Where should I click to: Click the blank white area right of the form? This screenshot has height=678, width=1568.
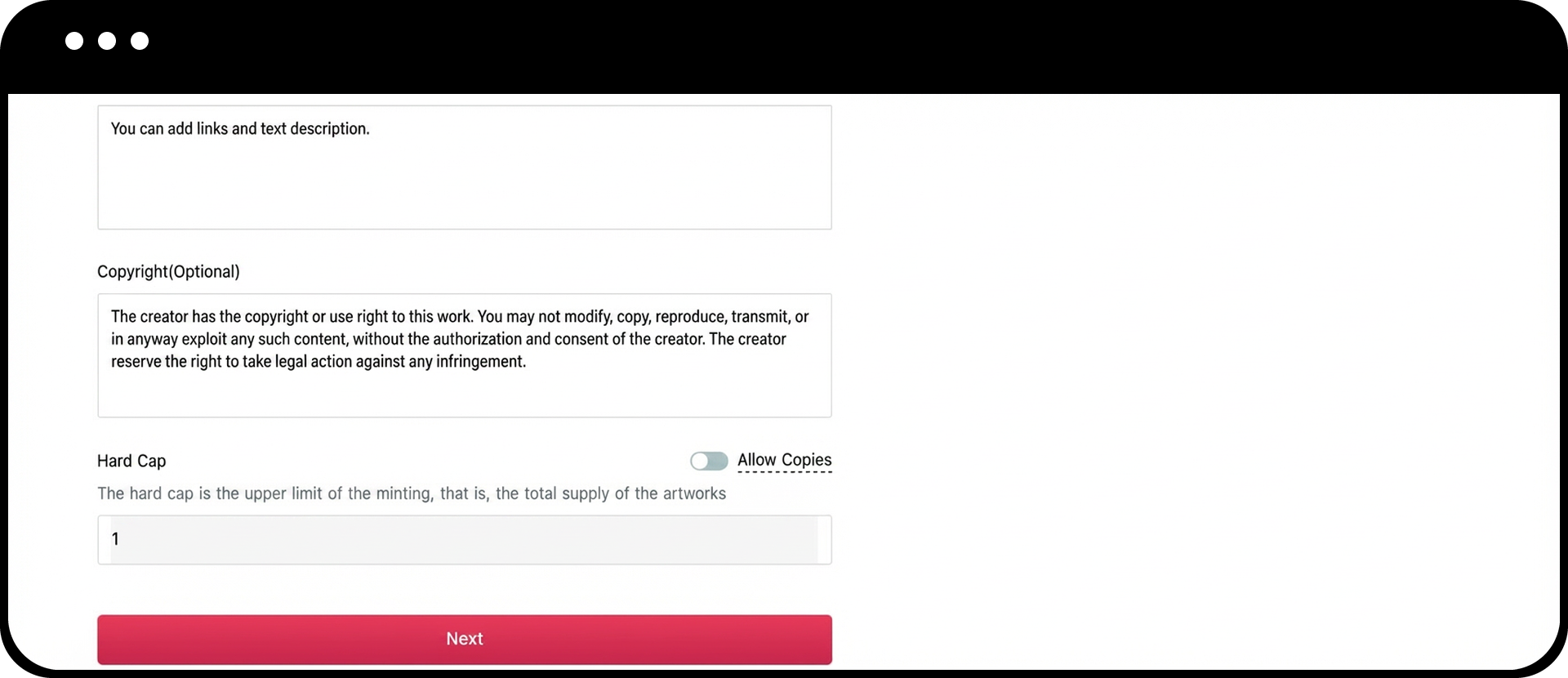coord(1184,368)
